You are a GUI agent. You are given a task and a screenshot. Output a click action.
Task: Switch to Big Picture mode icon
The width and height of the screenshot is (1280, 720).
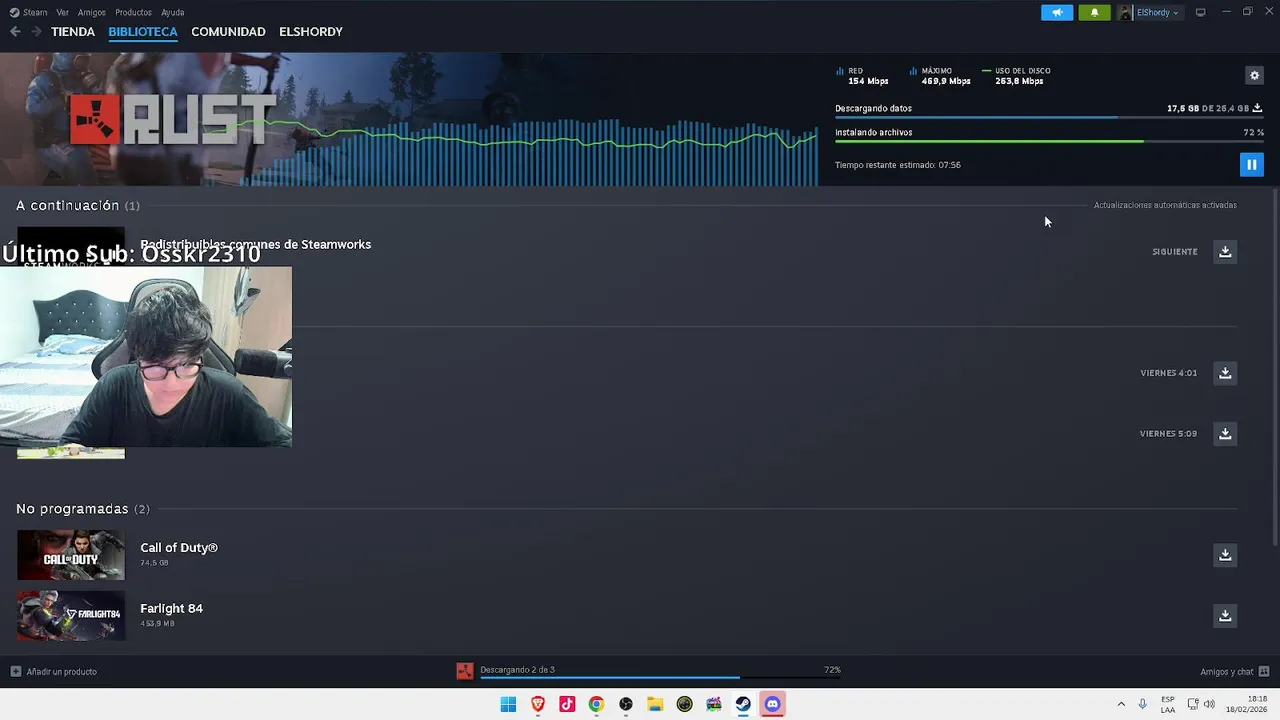click(x=1201, y=12)
